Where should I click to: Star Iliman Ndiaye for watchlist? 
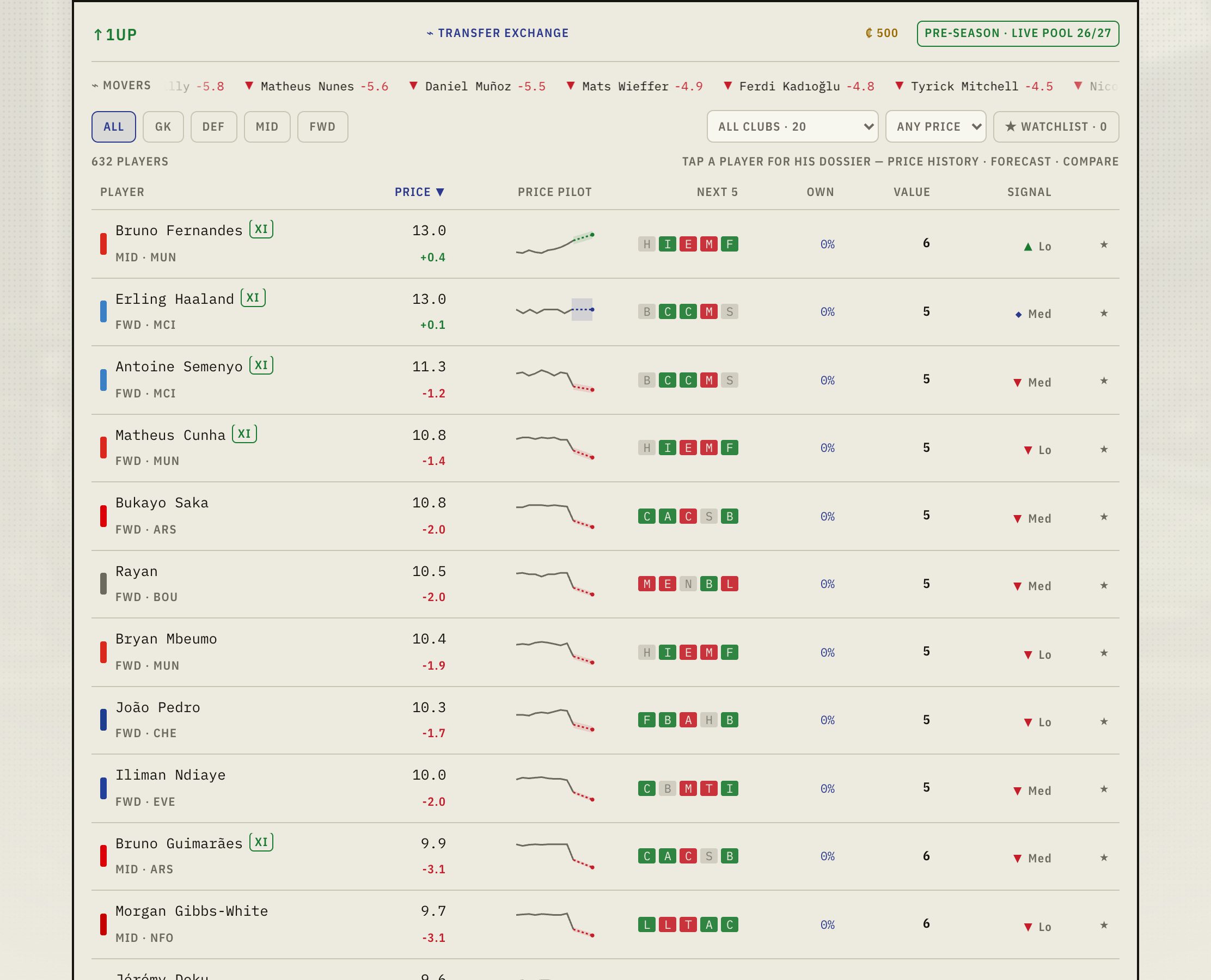tap(1104, 789)
